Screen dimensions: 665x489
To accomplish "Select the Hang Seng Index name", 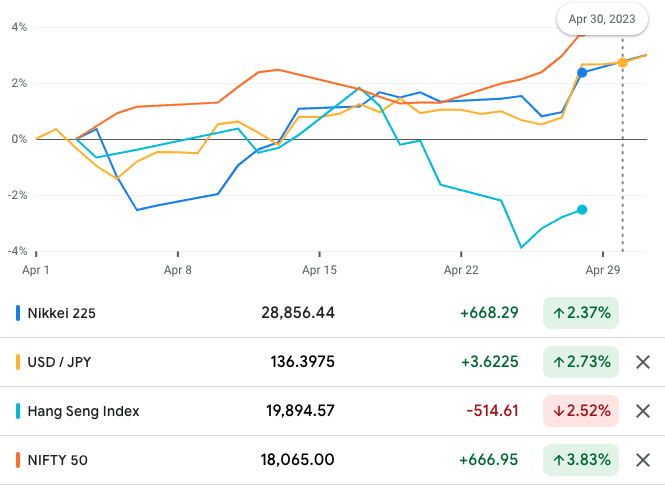I will 83,411.
